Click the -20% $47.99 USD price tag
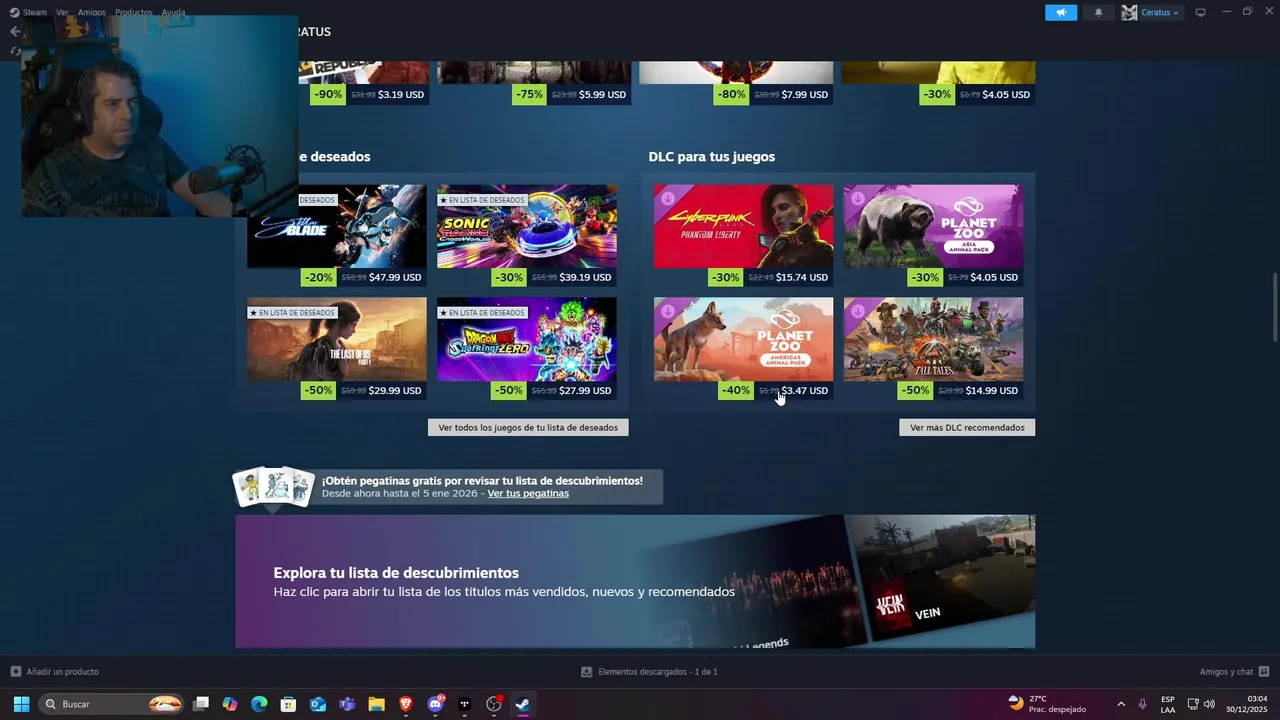 pos(363,277)
